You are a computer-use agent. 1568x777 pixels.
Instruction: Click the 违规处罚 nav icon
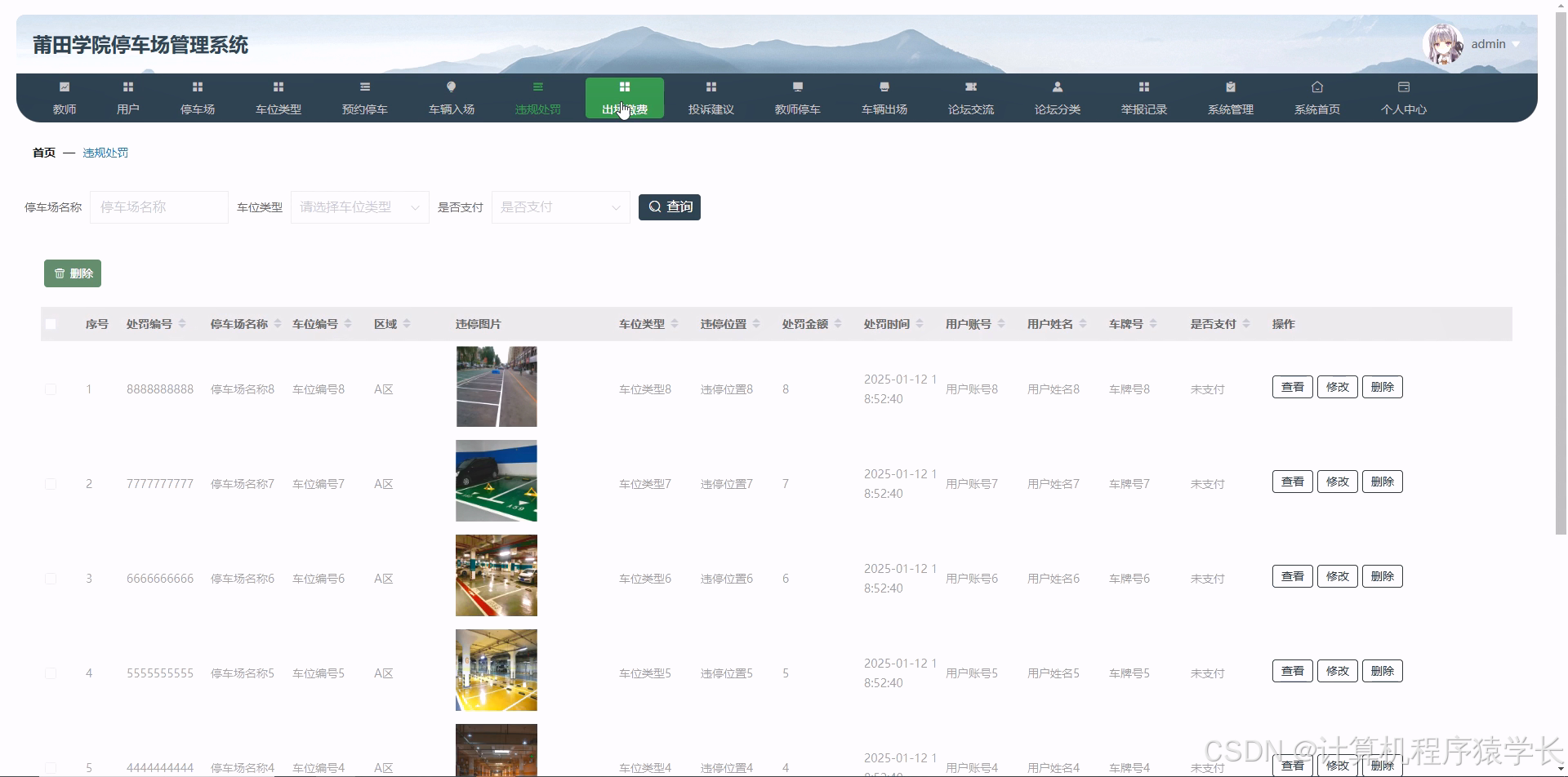(x=538, y=87)
